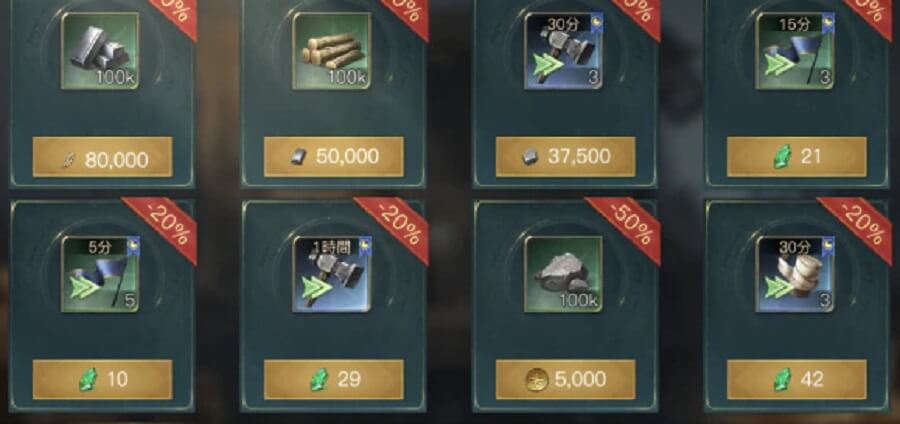
Task: Select the 5分 flag speedup icon
Action: (100, 274)
